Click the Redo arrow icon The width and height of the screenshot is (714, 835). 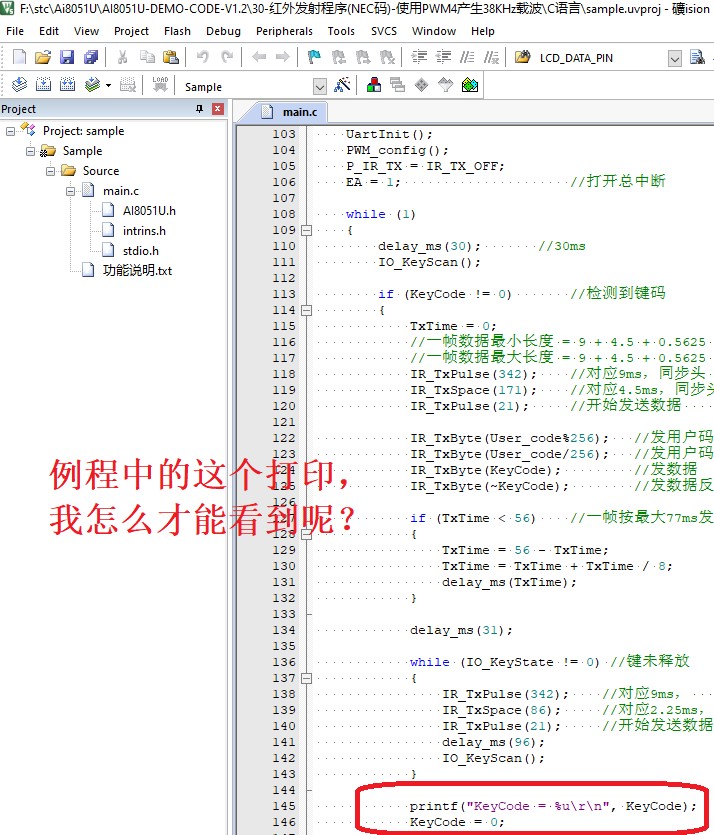coord(227,58)
